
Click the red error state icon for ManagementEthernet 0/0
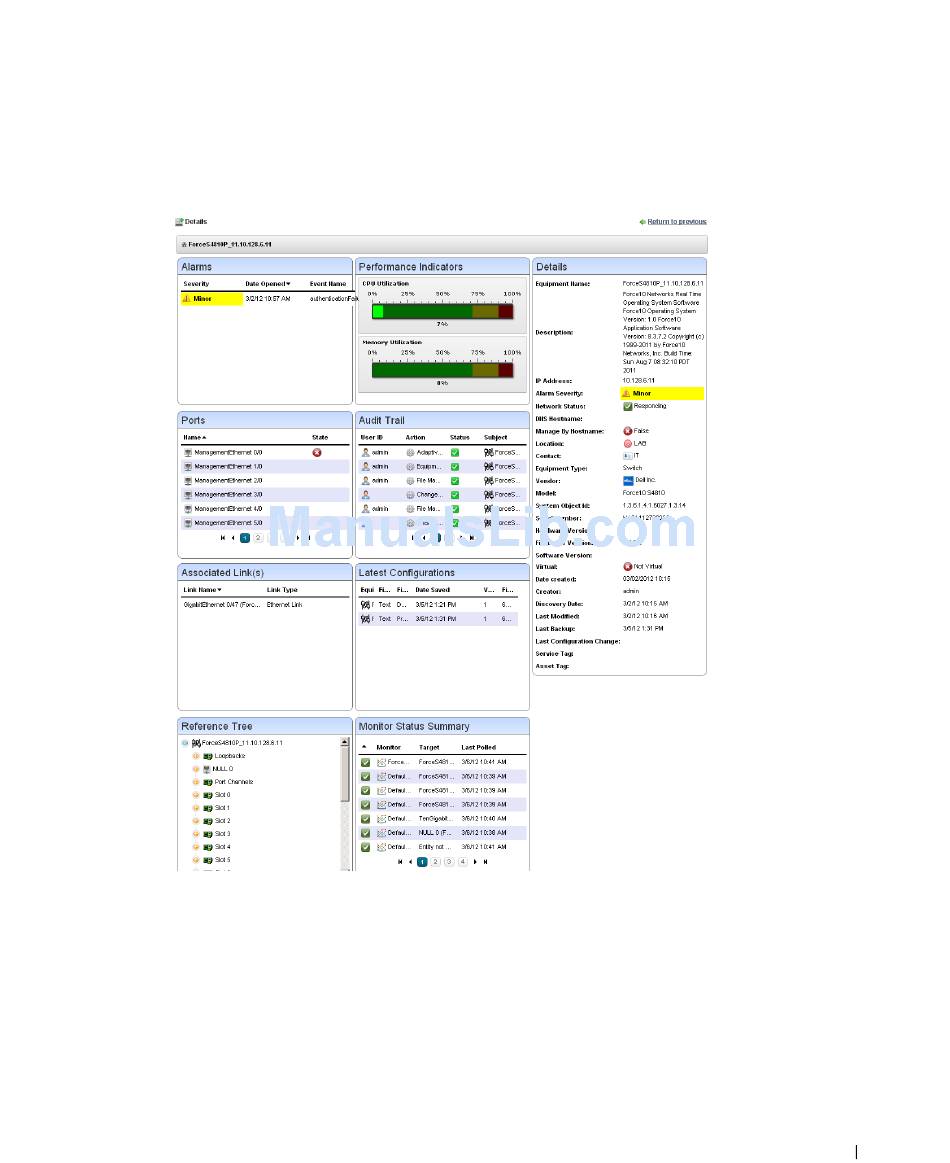pyautogui.click(x=317, y=453)
